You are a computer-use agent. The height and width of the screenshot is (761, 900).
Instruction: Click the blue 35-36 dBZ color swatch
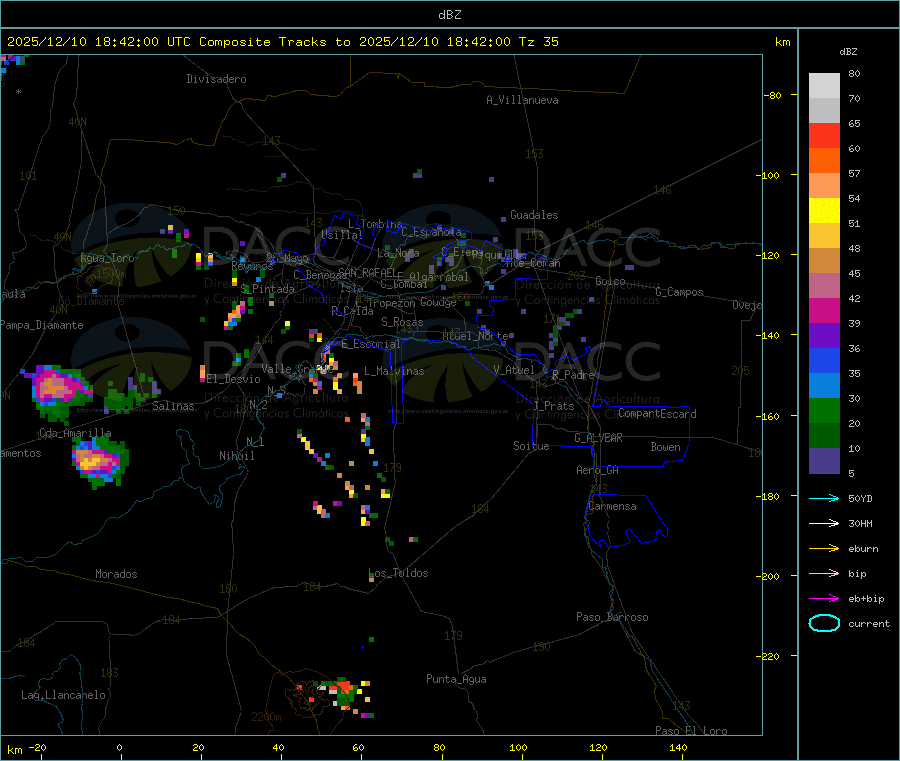(x=824, y=360)
